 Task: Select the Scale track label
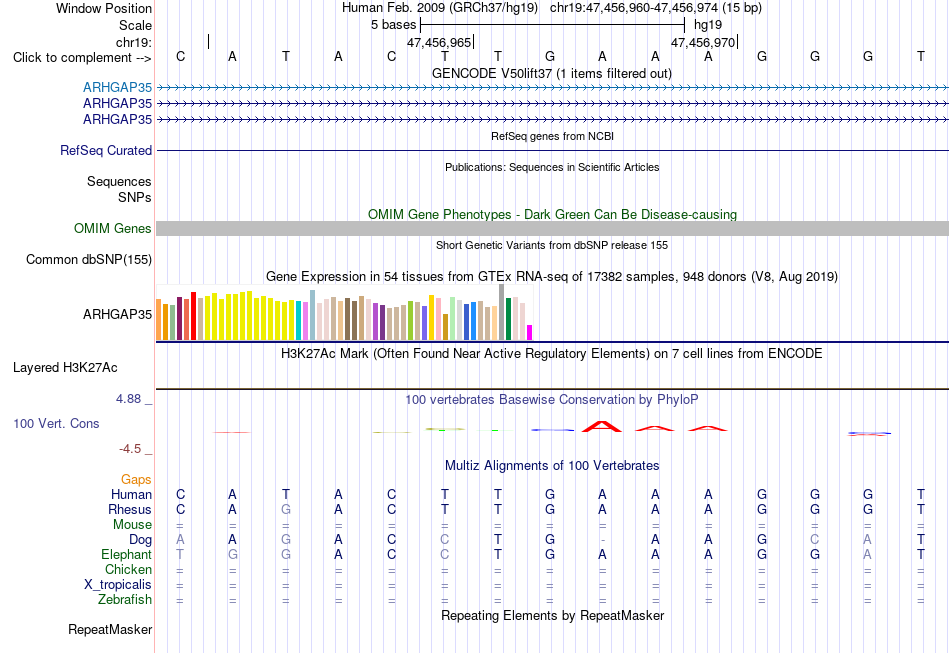click(x=135, y=25)
